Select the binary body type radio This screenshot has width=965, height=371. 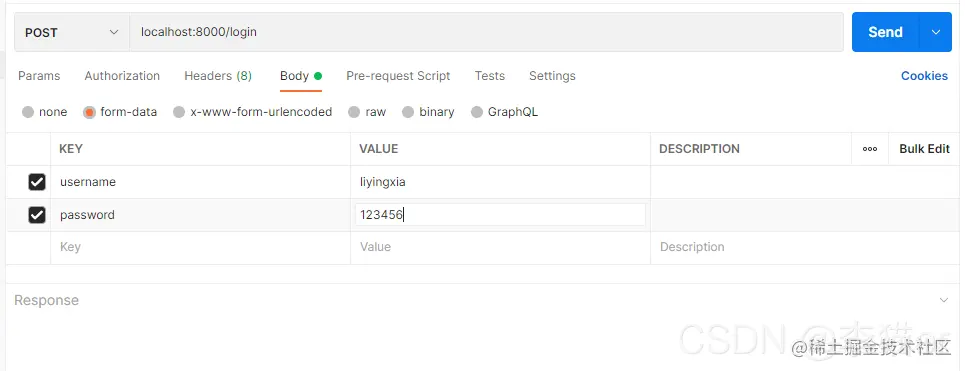pyautogui.click(x=408, y=112)
